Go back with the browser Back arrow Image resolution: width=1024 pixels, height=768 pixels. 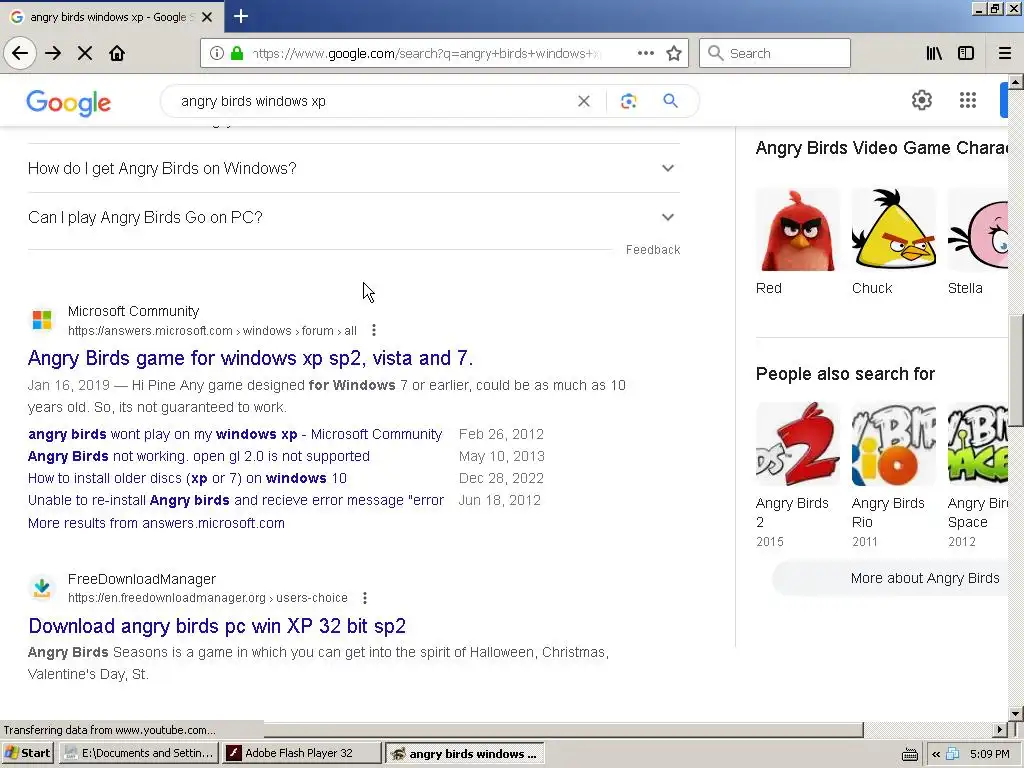(20, 53)
